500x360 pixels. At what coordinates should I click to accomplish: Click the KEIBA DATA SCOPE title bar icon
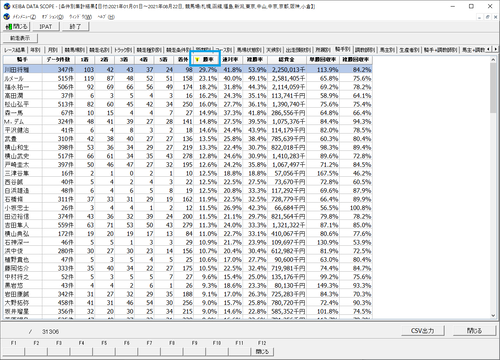click(x=6, y=6)
